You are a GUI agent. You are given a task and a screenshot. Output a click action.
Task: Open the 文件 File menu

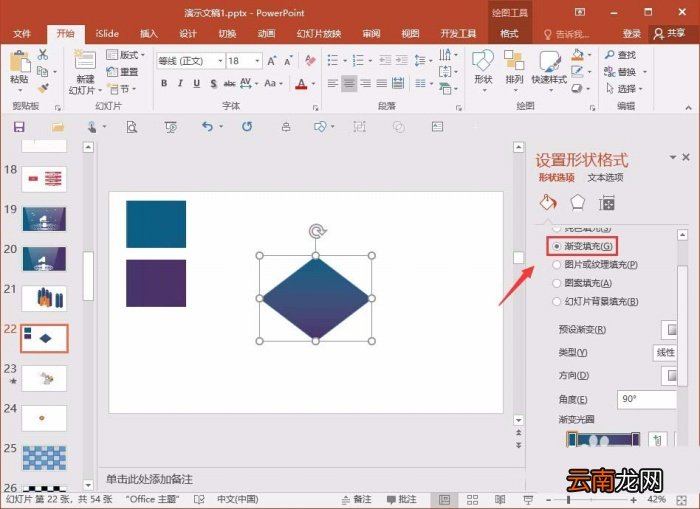pos(22,33)
